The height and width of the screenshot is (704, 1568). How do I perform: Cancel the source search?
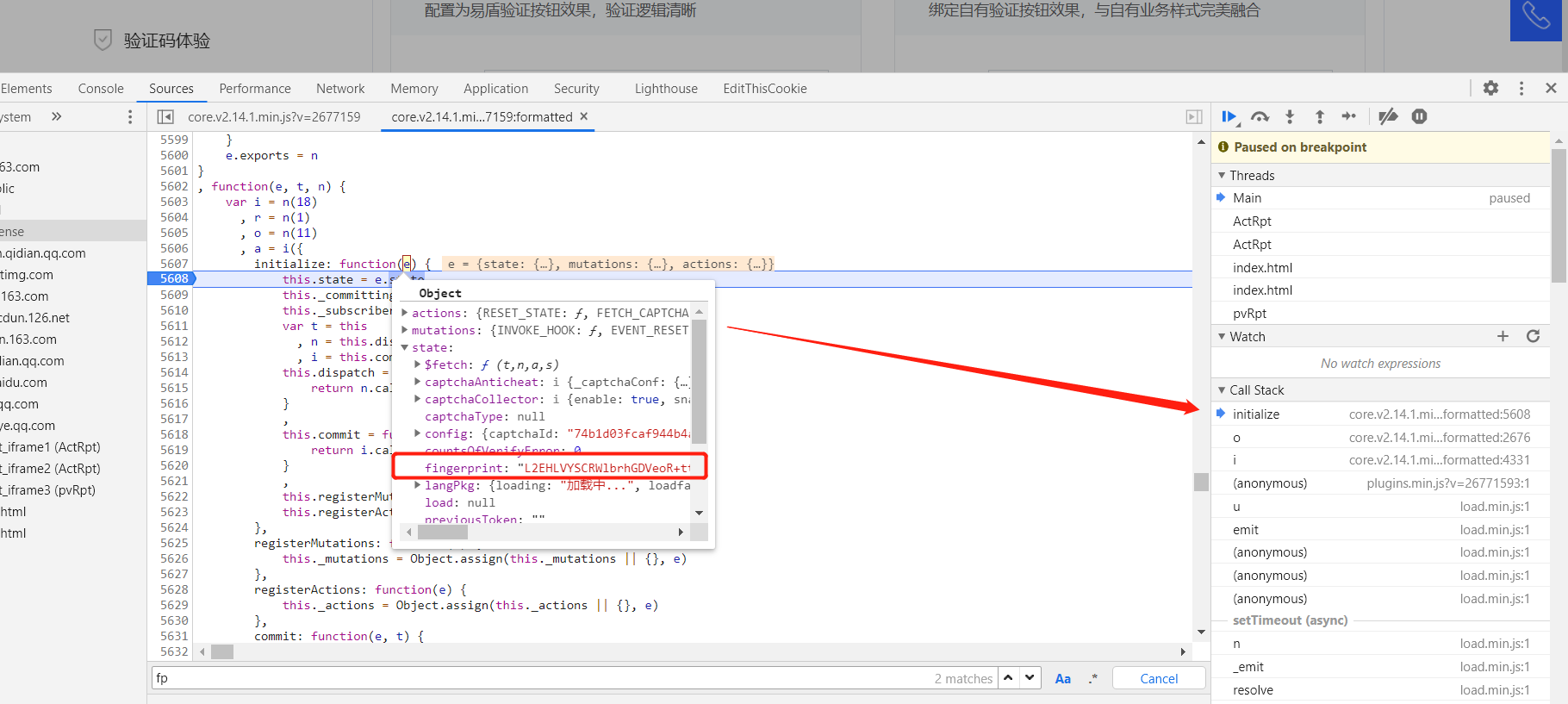click(x=1159, y=678)
